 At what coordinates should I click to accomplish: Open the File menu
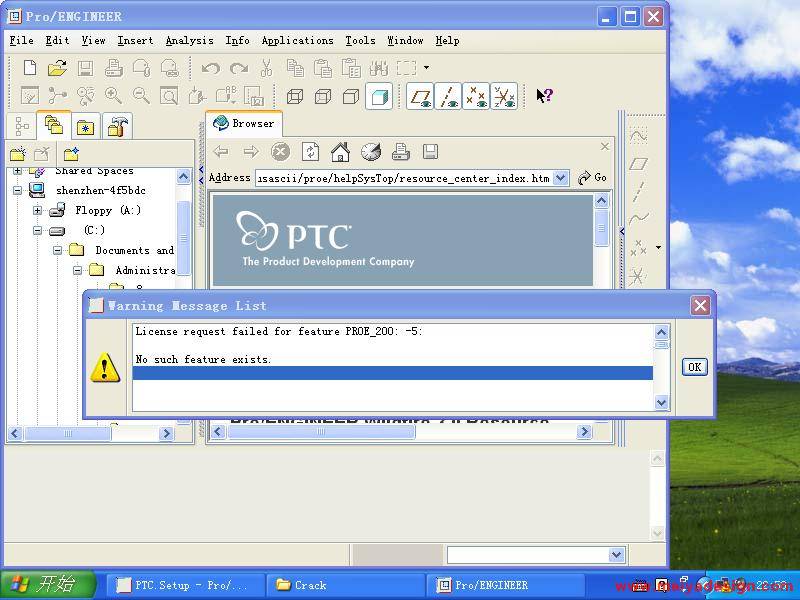(x=21, y=40)
